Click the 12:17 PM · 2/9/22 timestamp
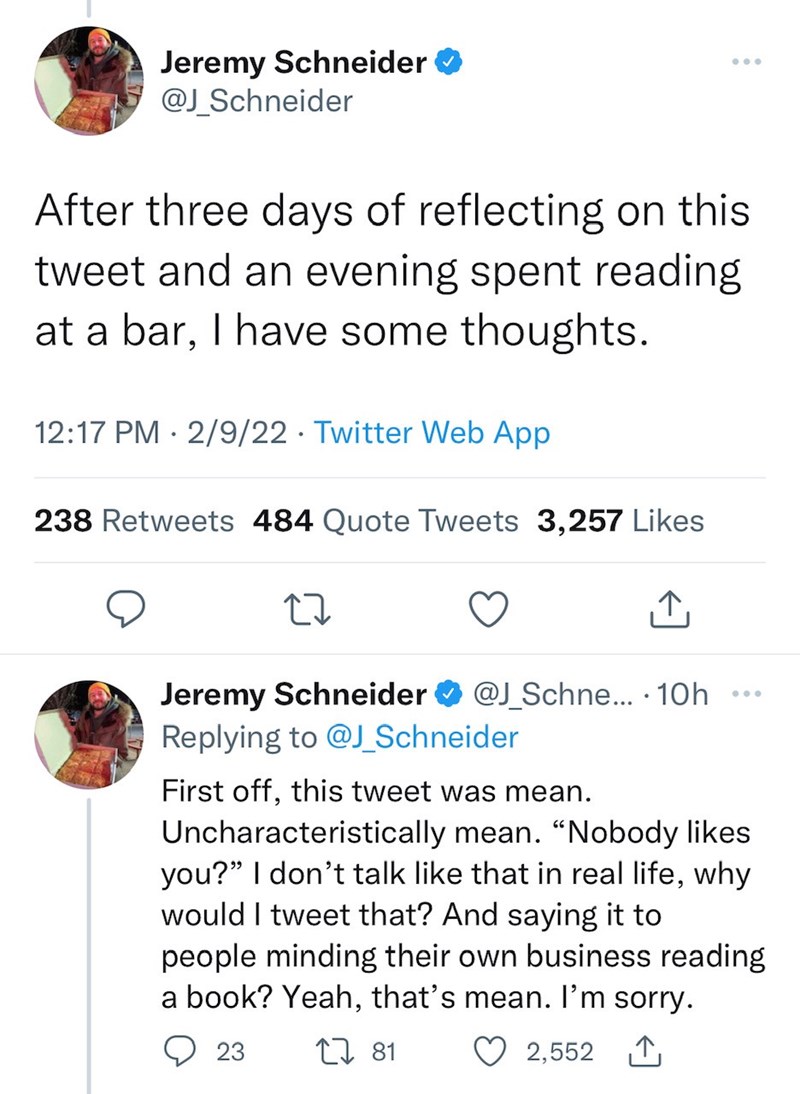The height and width of the screenshot is (1094, 800). click(161, 433)
